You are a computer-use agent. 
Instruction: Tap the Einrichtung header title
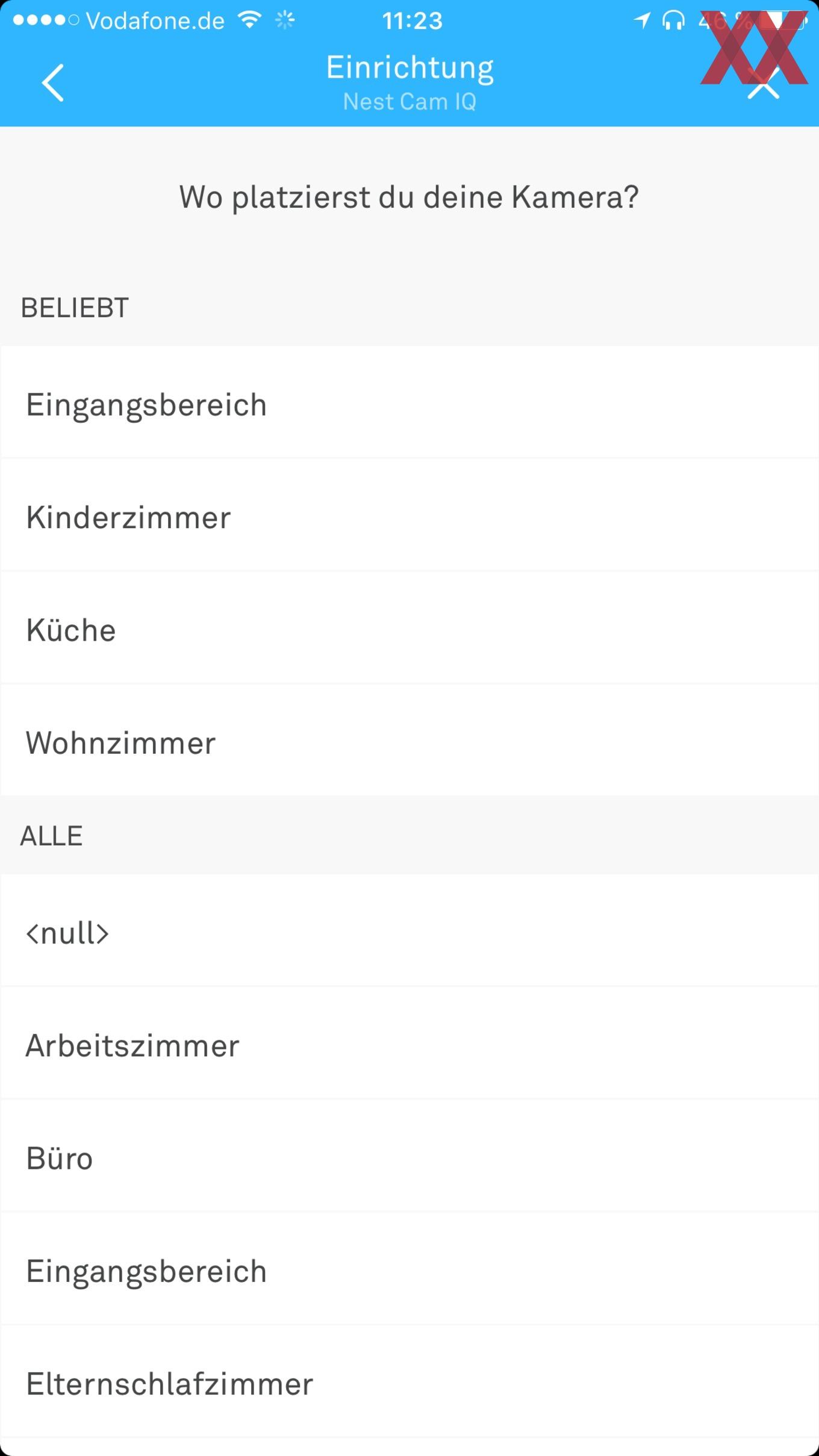[410, 69]
